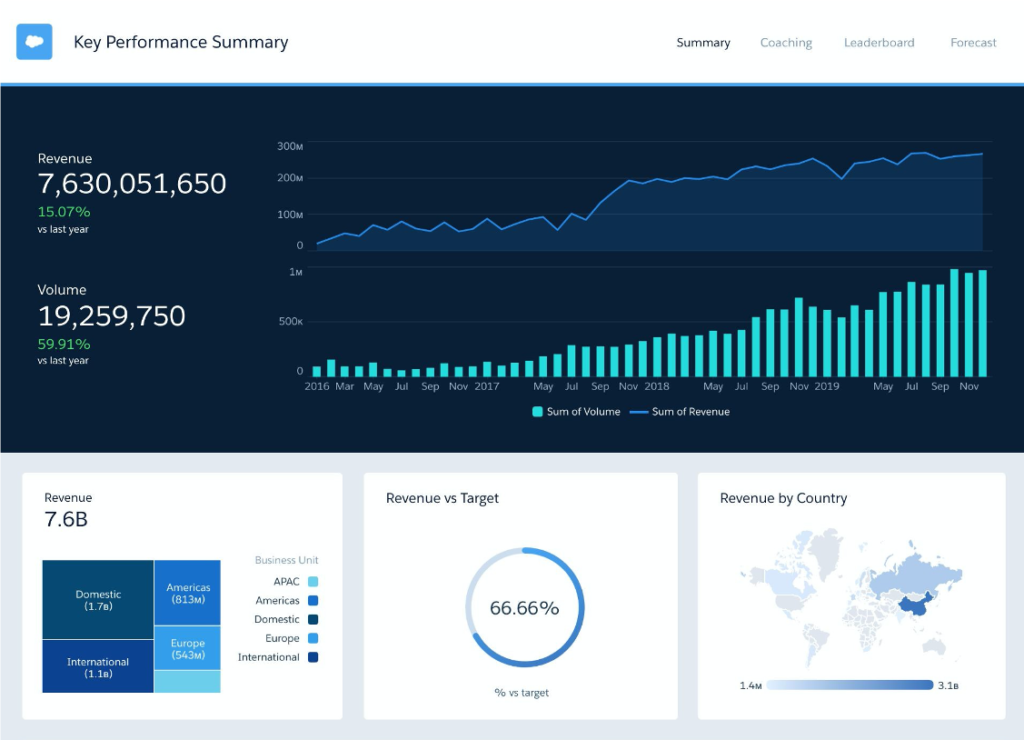Toggle the Sum of Volume legend item

pos(576,411)
